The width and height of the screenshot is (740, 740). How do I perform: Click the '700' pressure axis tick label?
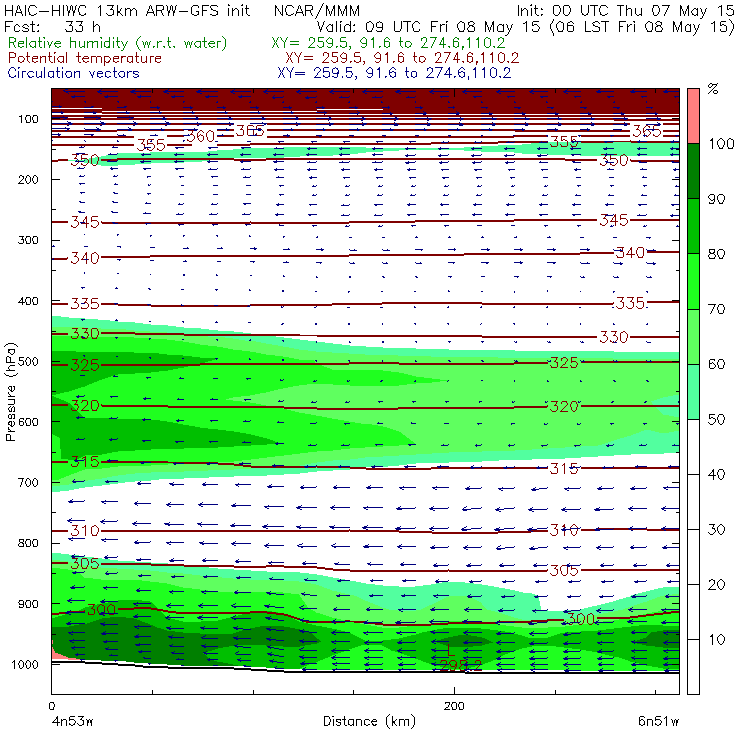tap(28, 482)
